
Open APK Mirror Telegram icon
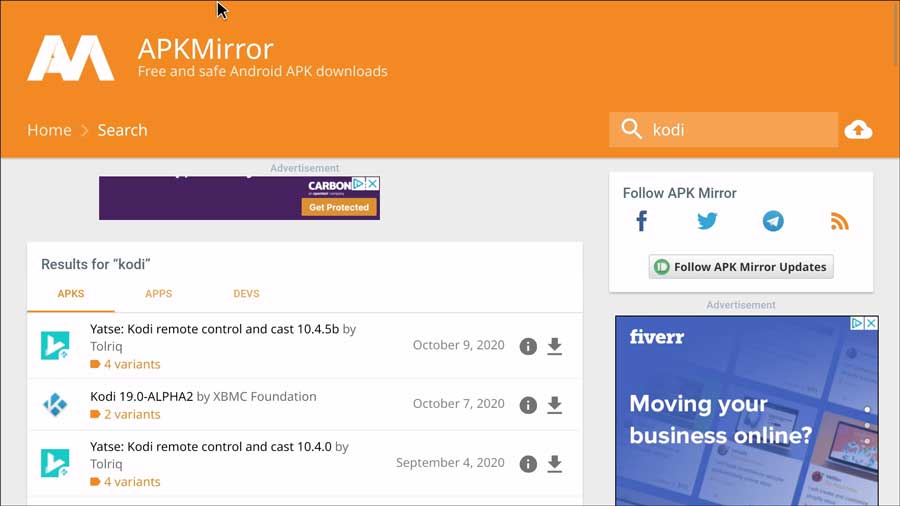point(773,221)
